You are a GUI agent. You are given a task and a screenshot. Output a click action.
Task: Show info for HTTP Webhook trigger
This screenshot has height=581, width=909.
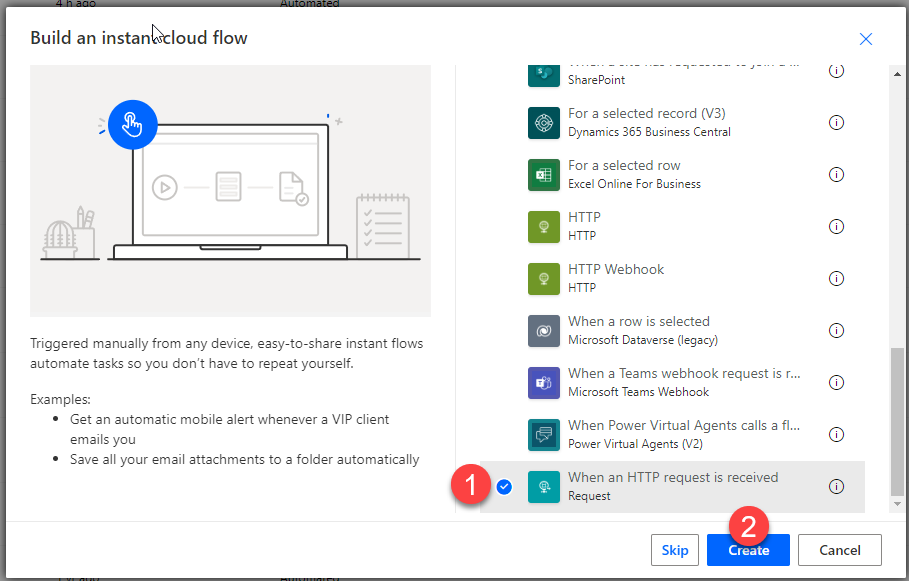[x=836, y=278]
